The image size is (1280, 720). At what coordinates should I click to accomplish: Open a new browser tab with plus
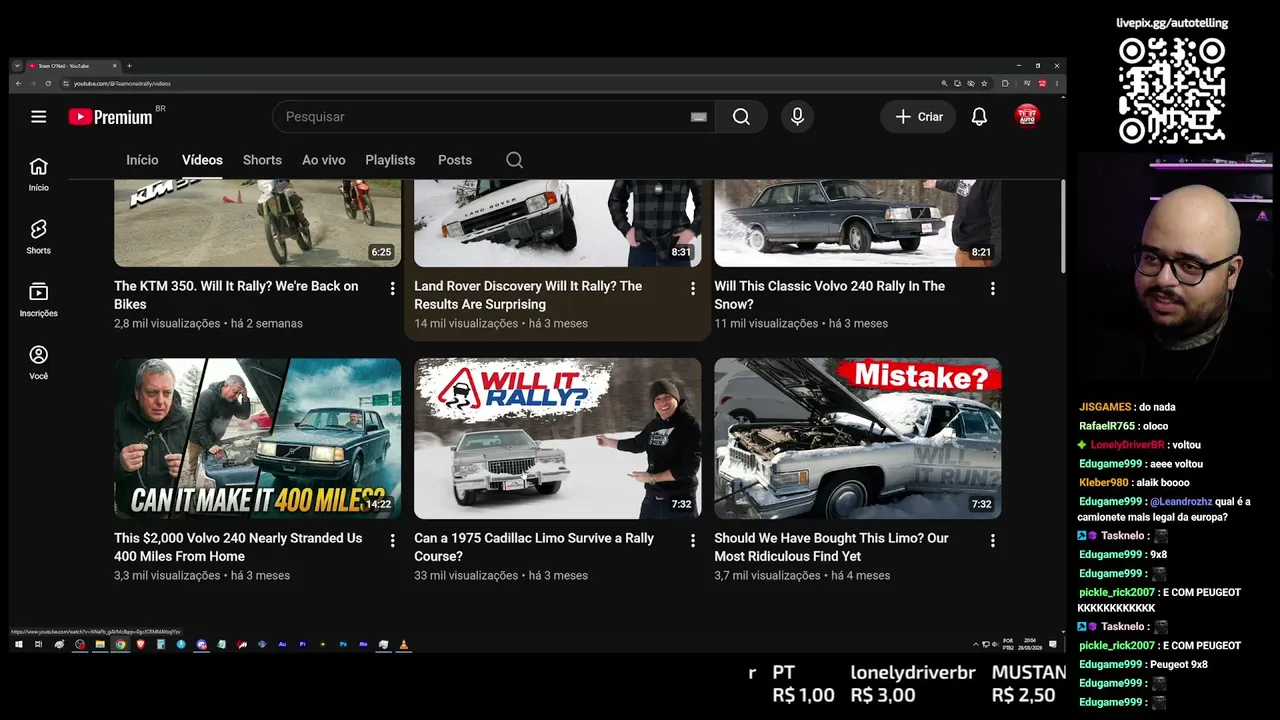click(x=129, y=66)
